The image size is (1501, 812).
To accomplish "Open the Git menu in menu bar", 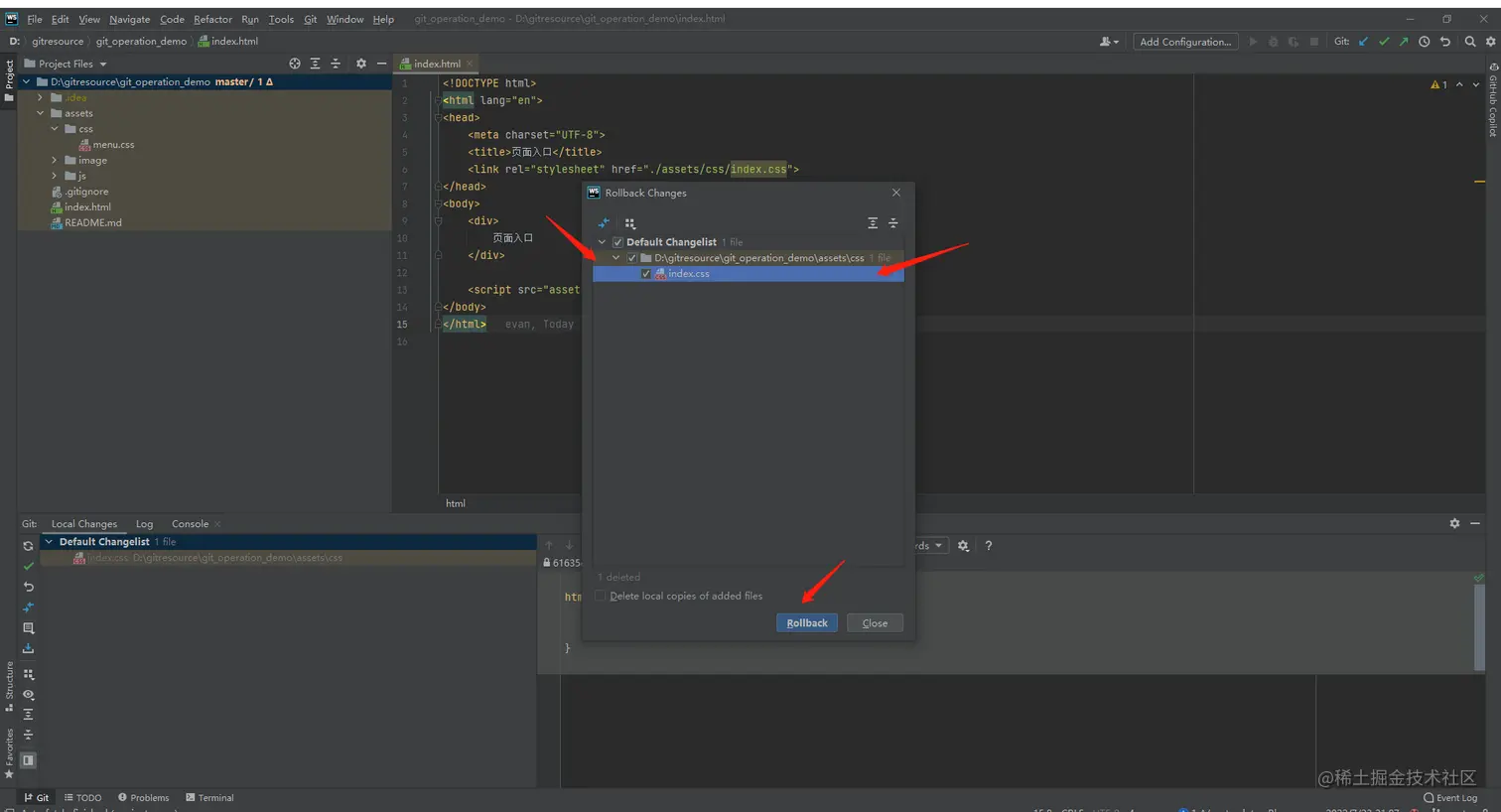I will pyautogui.click(x=311, y=19).
